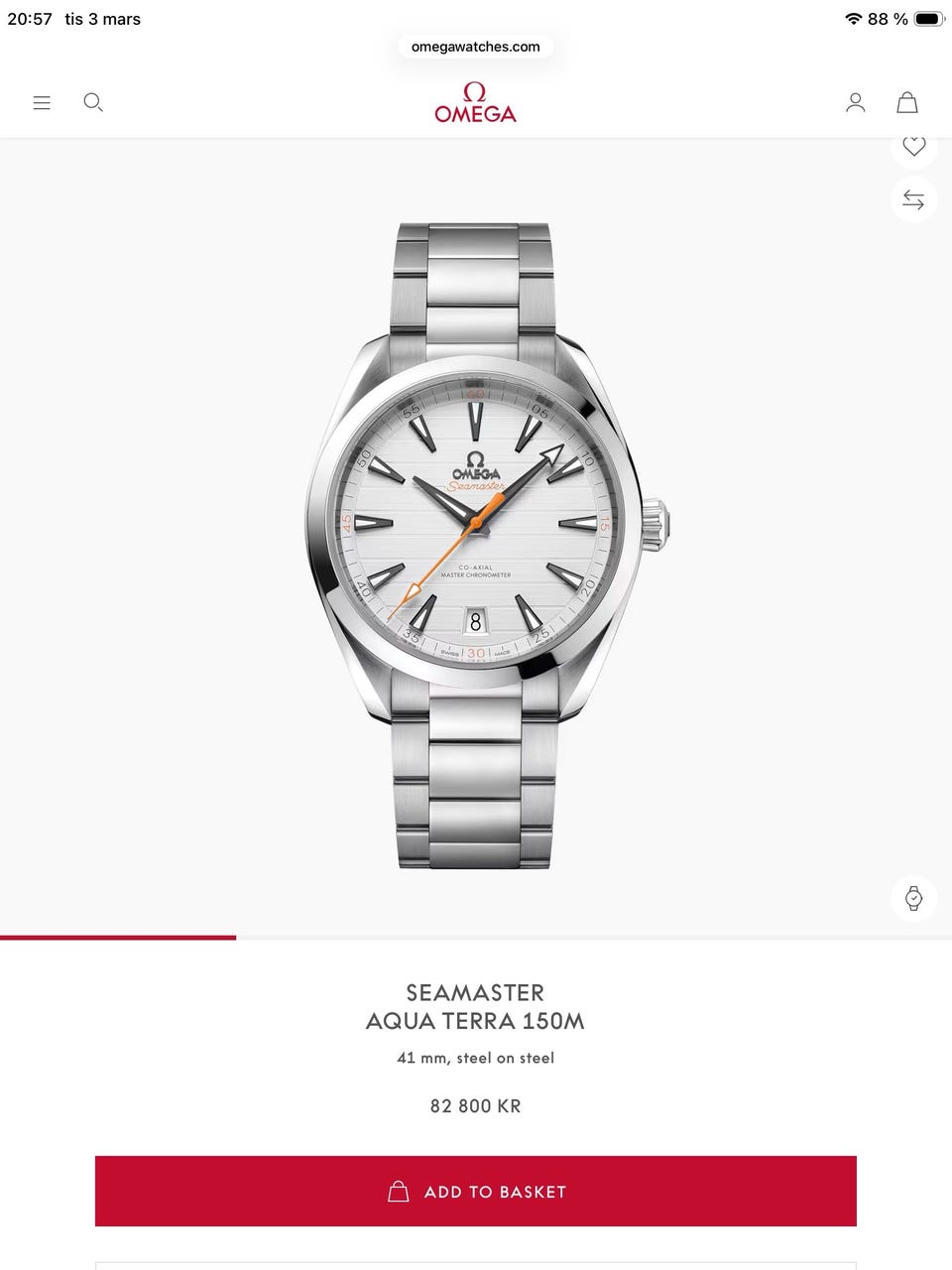Tap the 20:57 clock in status bar
Viewport: 952px width, 1270px height.
30,19
